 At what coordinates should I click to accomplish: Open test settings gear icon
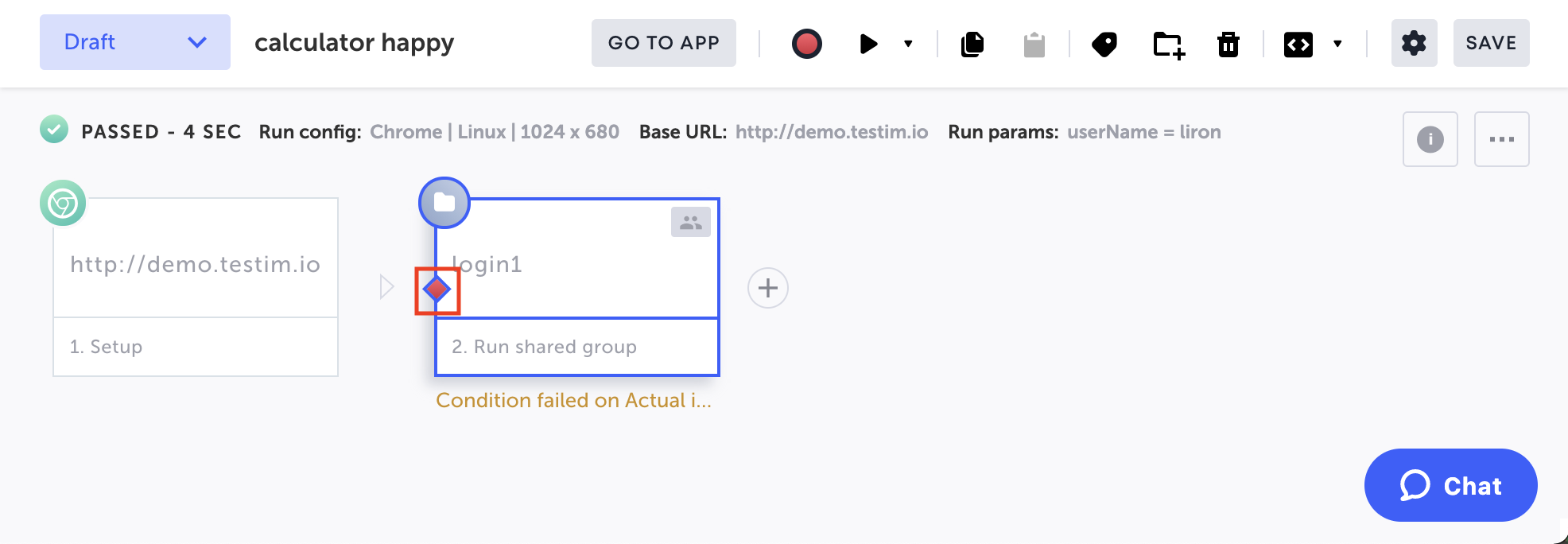click(x=1414, y=43)
